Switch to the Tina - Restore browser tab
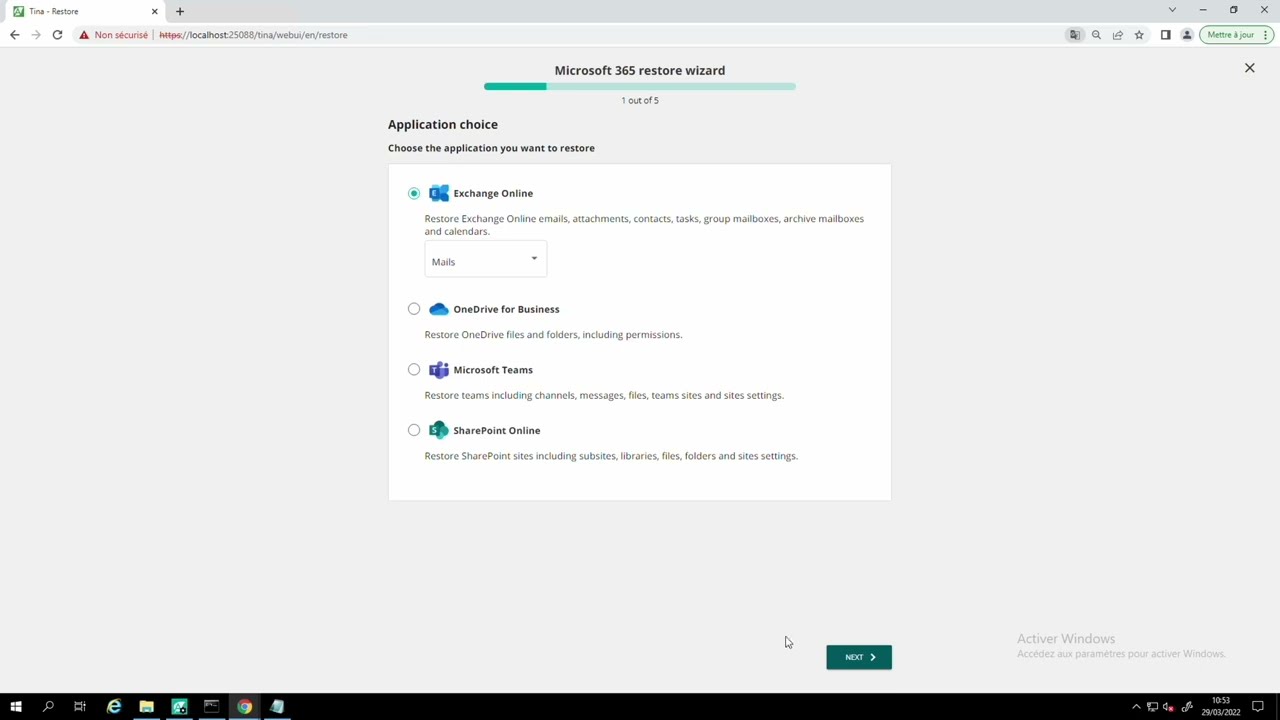1280x720 pixels. point(85,11)
